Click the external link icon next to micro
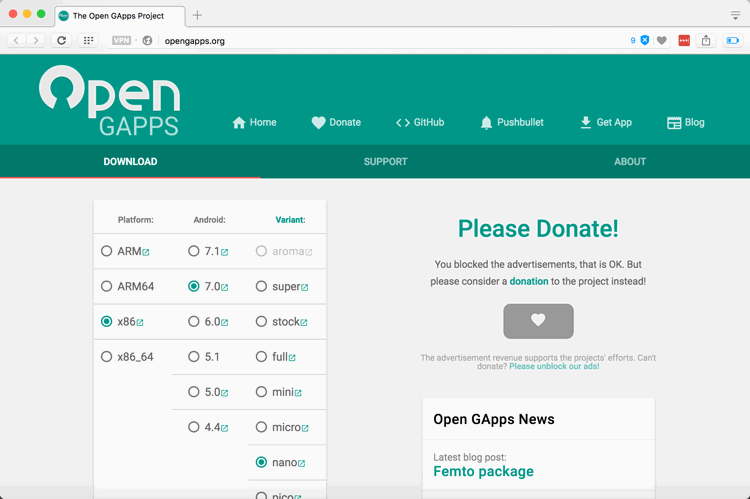 click(305, 428)
